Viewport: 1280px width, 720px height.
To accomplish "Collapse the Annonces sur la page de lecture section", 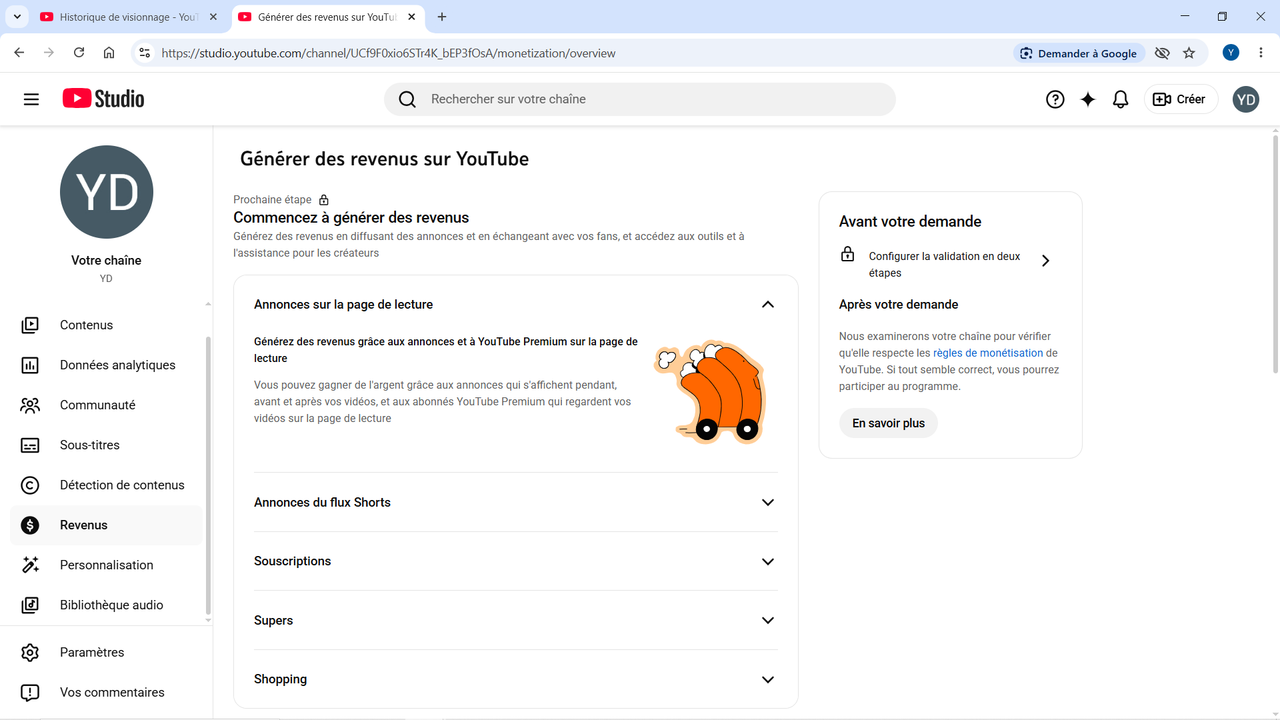I will tap(768, 304).
